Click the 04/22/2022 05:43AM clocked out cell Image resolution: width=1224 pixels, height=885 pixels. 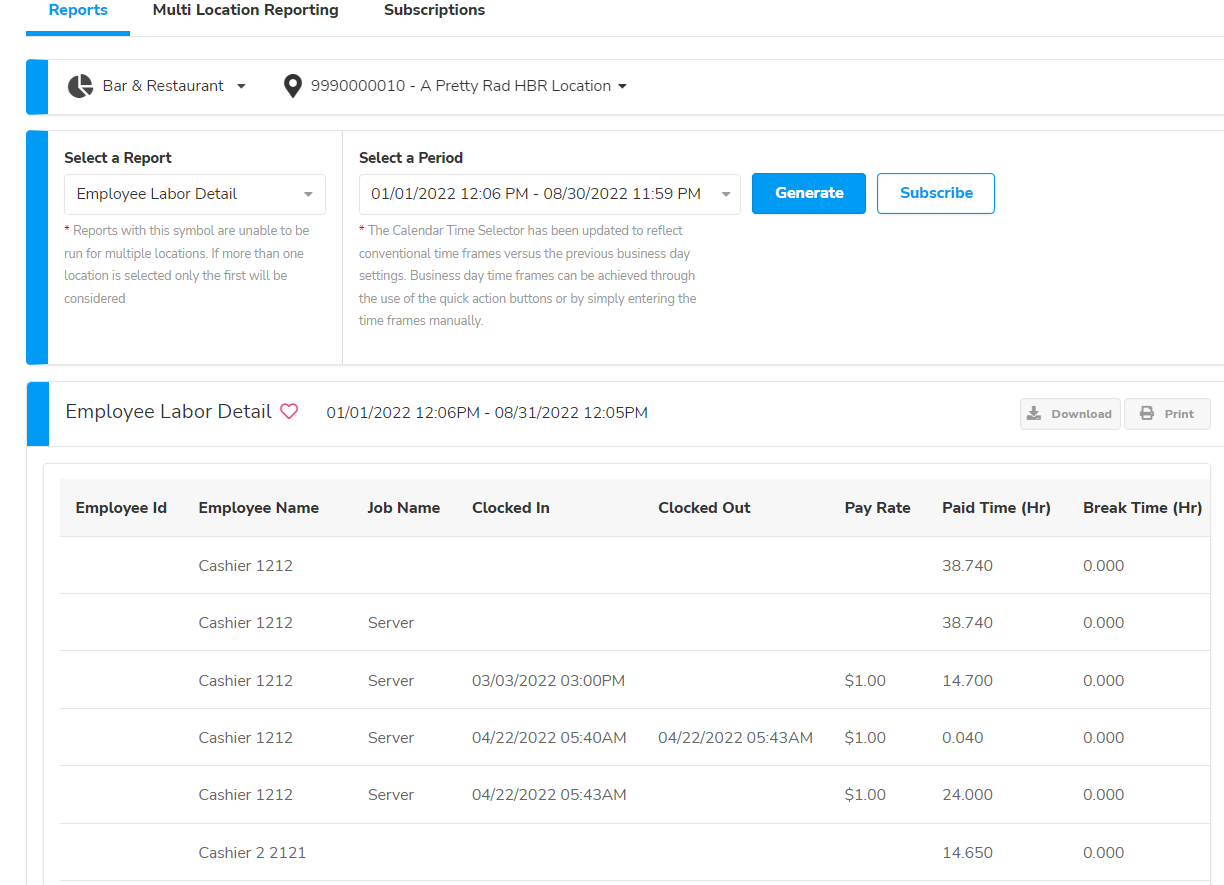pyautogui.click(x=735, y=738)
